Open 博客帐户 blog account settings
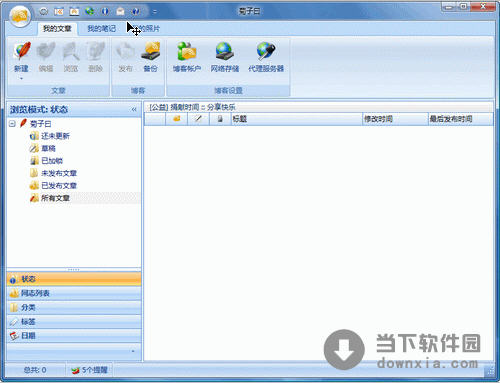Image resolution: width=500 pixels, height=383 pixels. point(187,56)
